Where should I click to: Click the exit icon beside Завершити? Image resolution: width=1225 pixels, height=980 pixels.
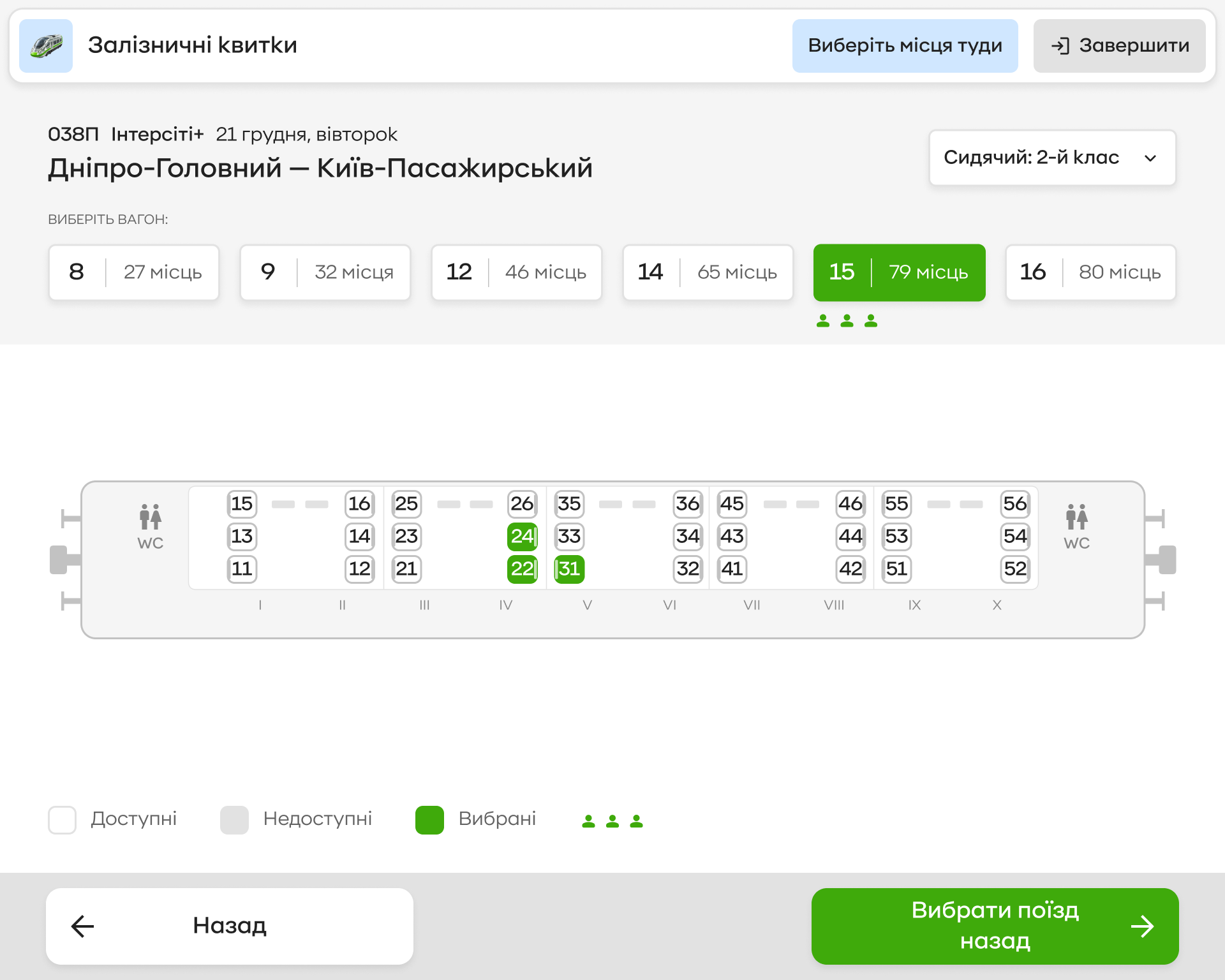tap(1060, 46)
